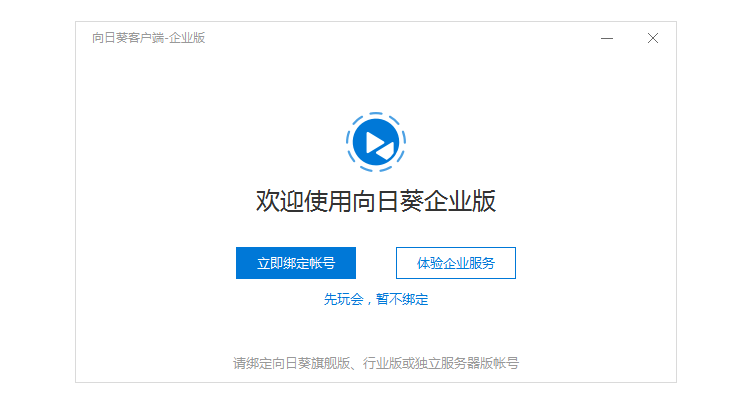Click the white triangle inside the logo
This screenshot has height=402, width=750.
(x=376, y=142)
